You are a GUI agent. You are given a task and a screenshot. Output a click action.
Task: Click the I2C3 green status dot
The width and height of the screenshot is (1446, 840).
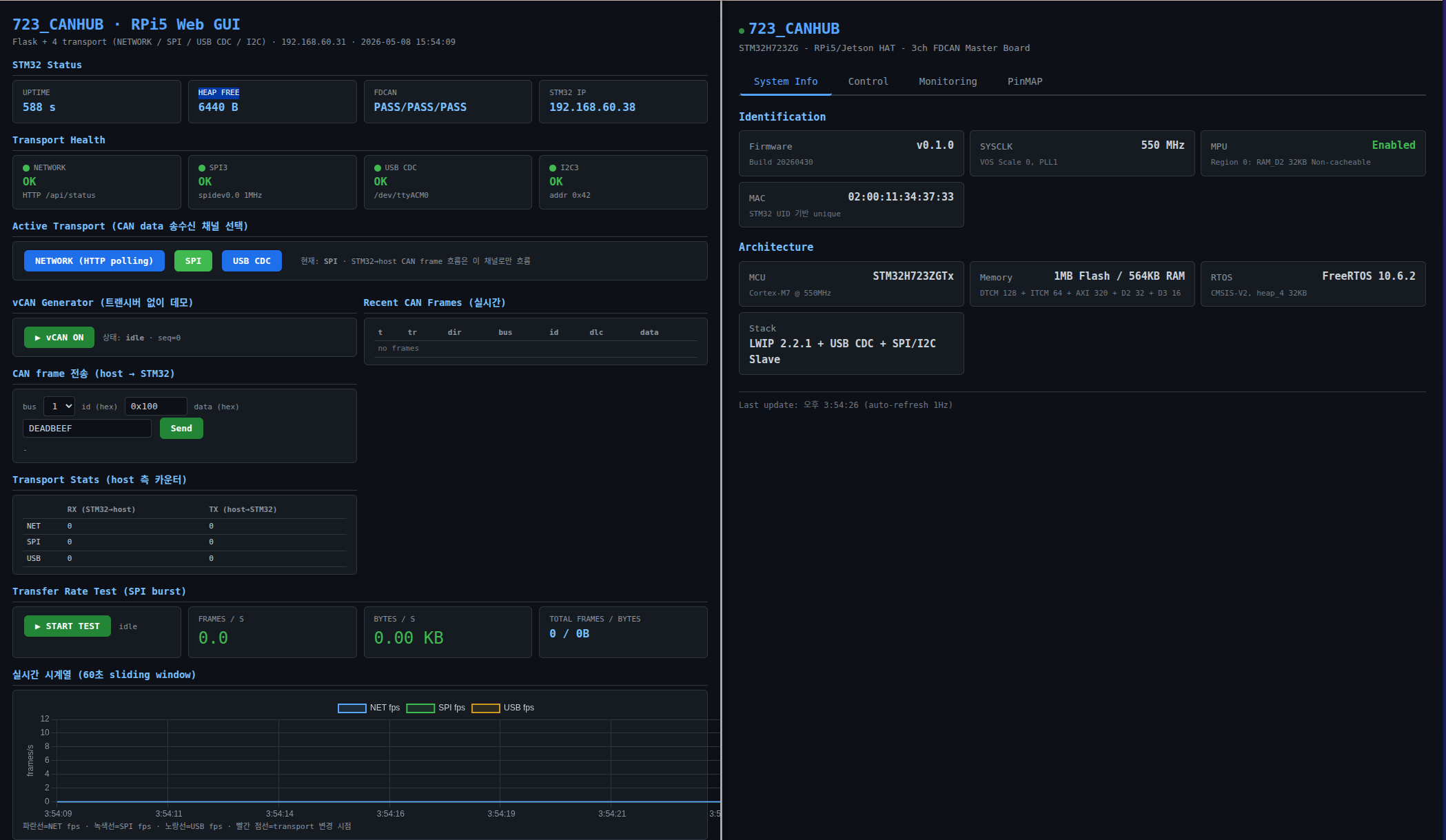click(553, 168)
